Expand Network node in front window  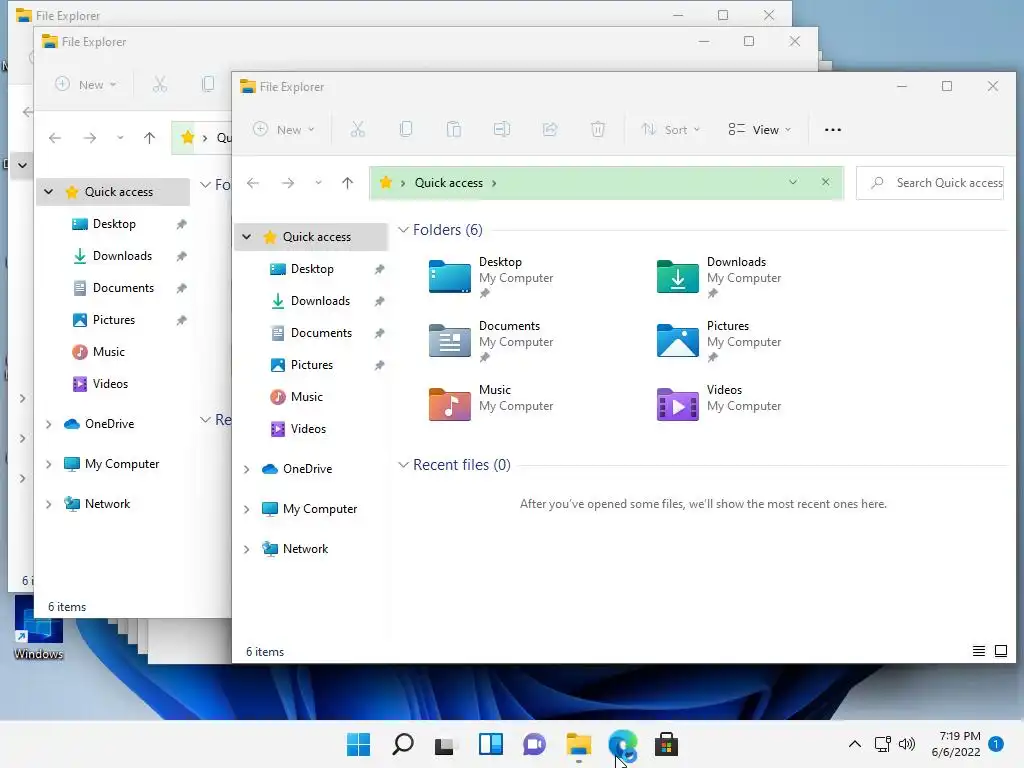(x=247, y=549)
